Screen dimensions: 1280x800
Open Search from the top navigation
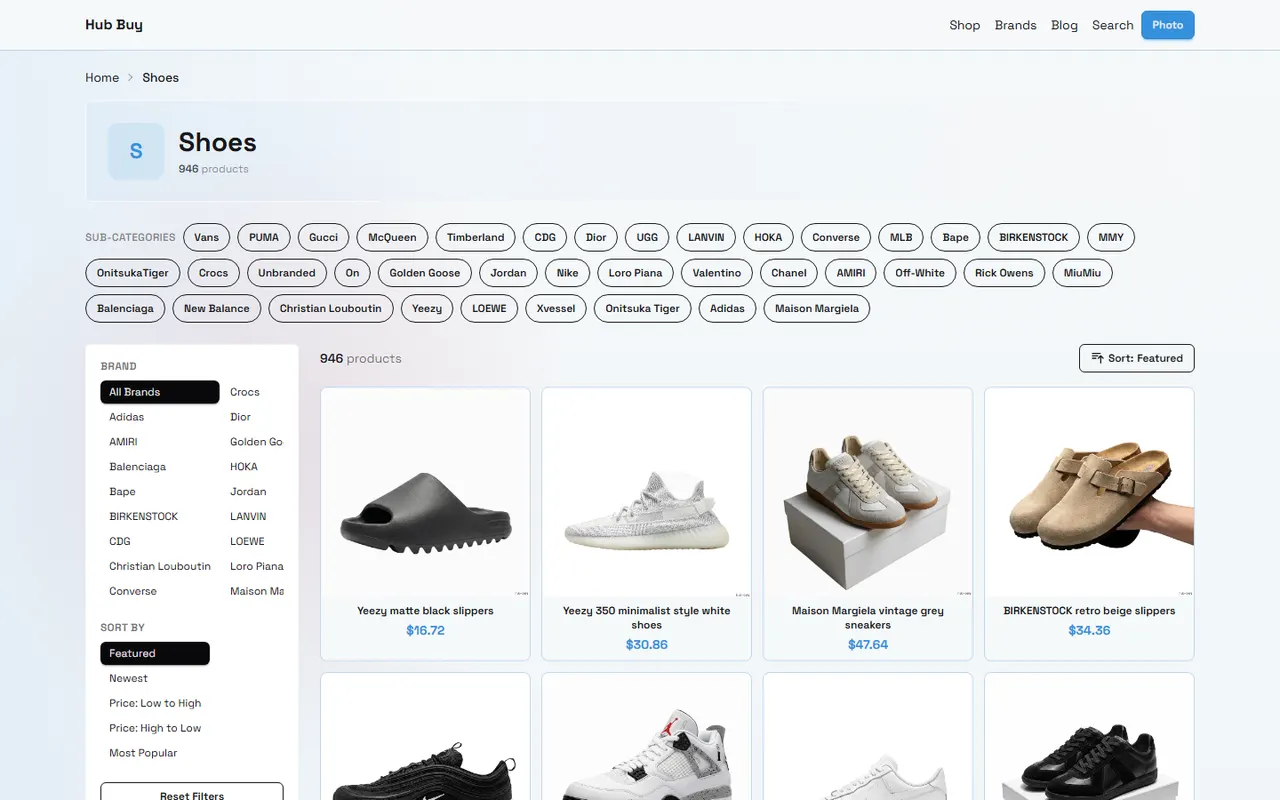pos(1112,25)
